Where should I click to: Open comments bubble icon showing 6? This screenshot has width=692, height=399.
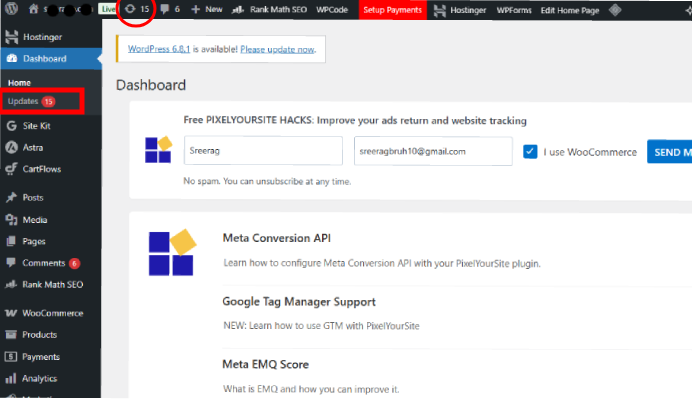pos(170,9)
